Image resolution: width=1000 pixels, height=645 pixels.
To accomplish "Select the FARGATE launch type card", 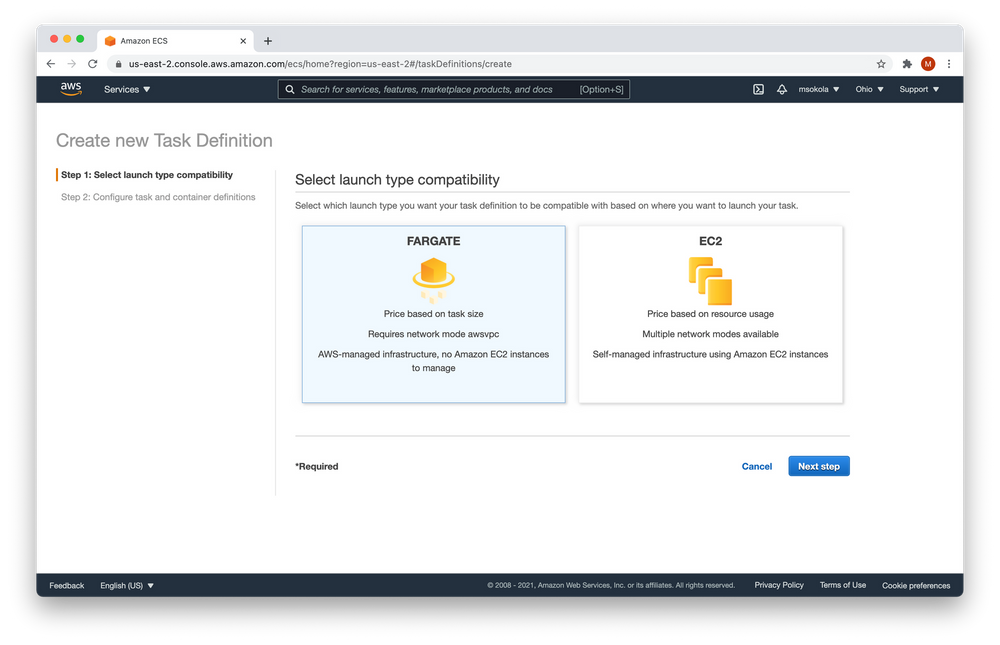I will 433,314.
